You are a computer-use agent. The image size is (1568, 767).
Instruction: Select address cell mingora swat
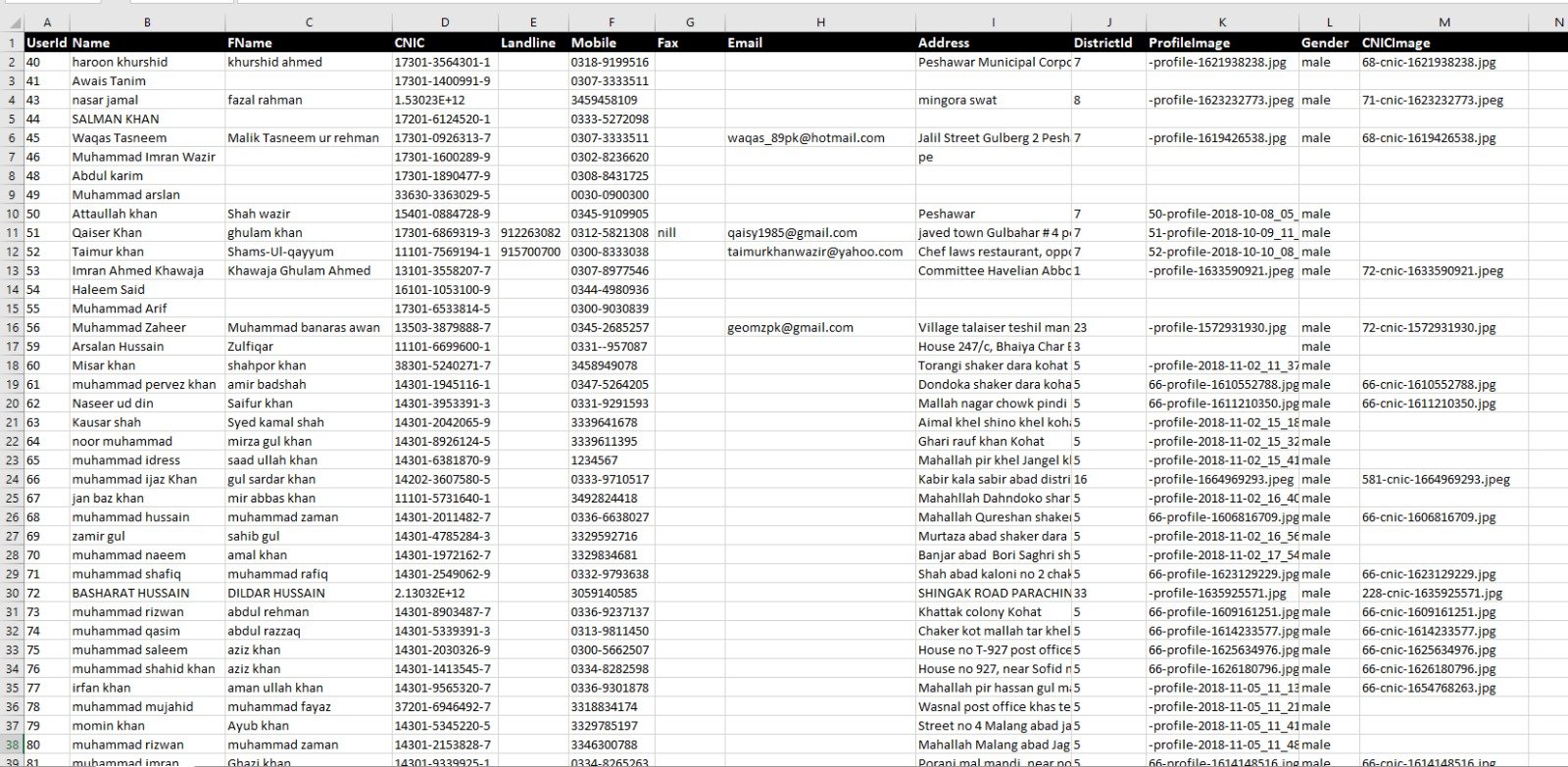pyautogui.click(x=993, y=100)
